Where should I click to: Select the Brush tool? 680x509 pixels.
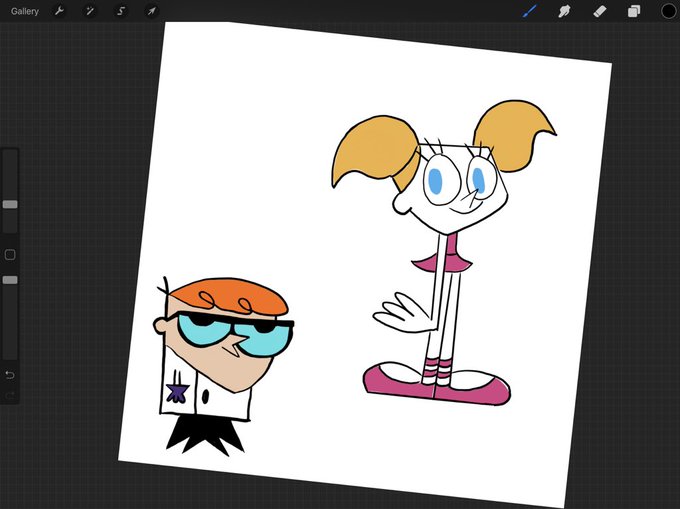[x=530, y=11]
